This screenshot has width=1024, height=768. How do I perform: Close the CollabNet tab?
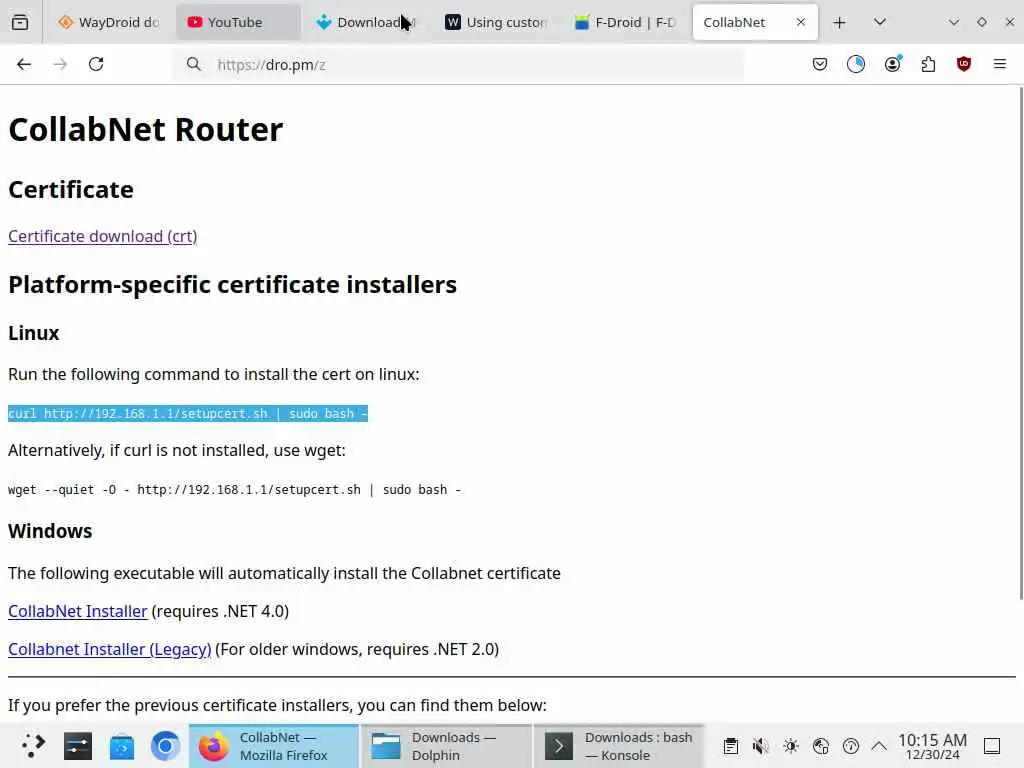(801, 22)
